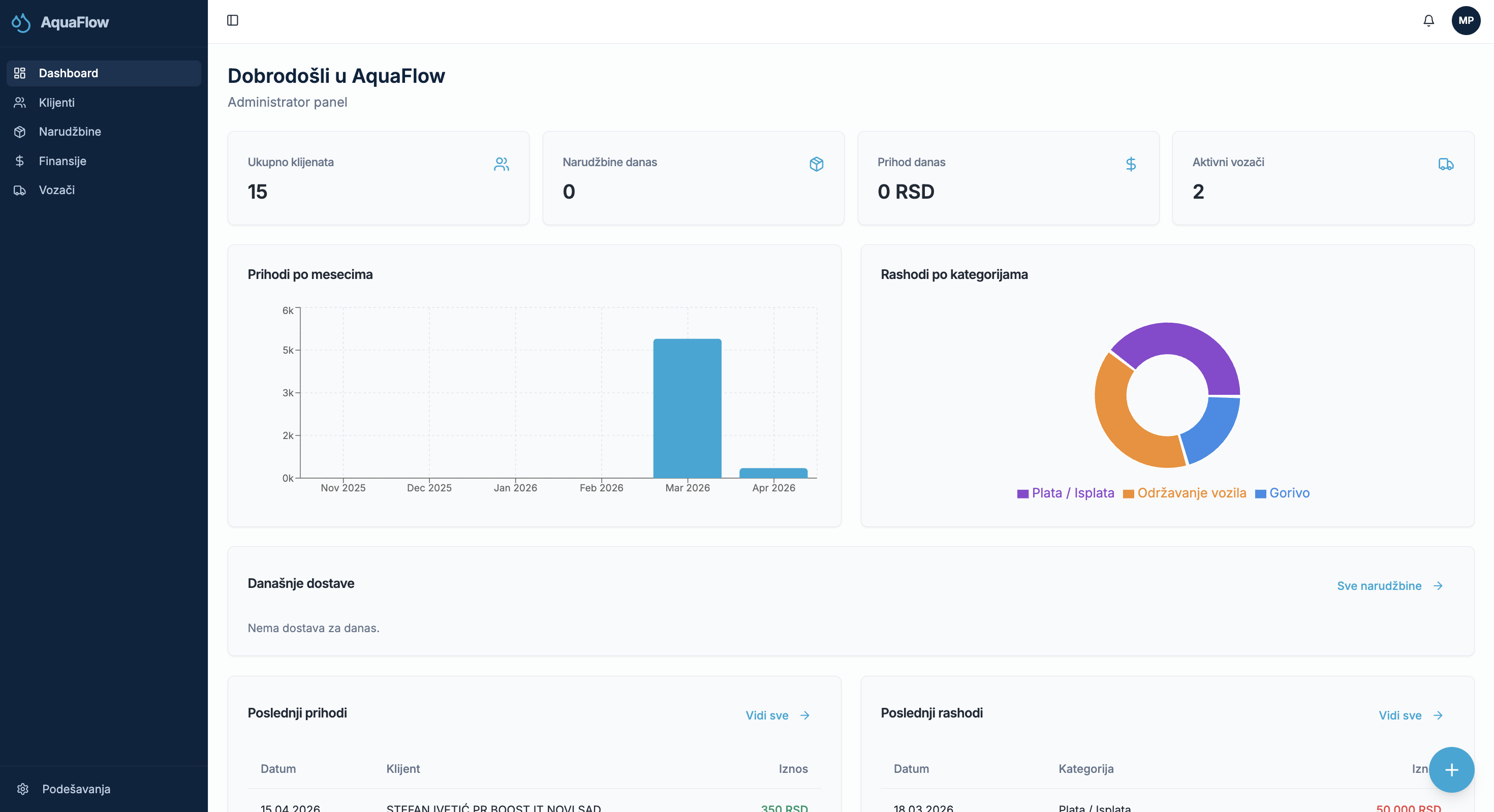1494x812 pixels.
Task: Click Vidi sve next to Poslednji prihodi
Action: point(776,715)
